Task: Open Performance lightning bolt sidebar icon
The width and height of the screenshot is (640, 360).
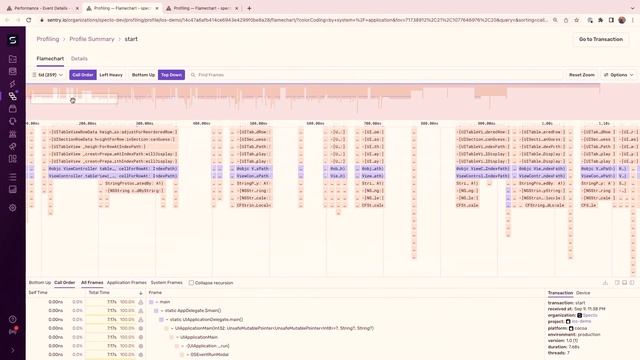Action: coord(13,84)
